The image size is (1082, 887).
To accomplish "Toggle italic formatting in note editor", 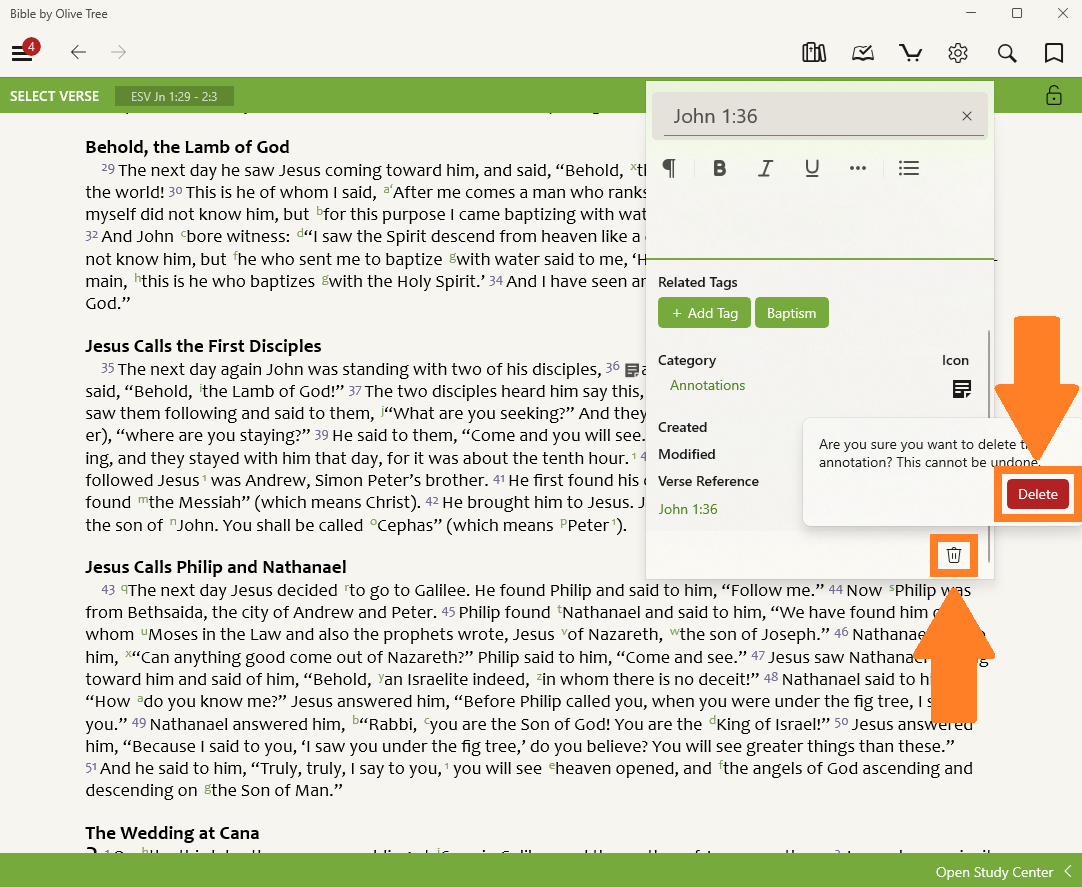I will (x=765, y=168).
